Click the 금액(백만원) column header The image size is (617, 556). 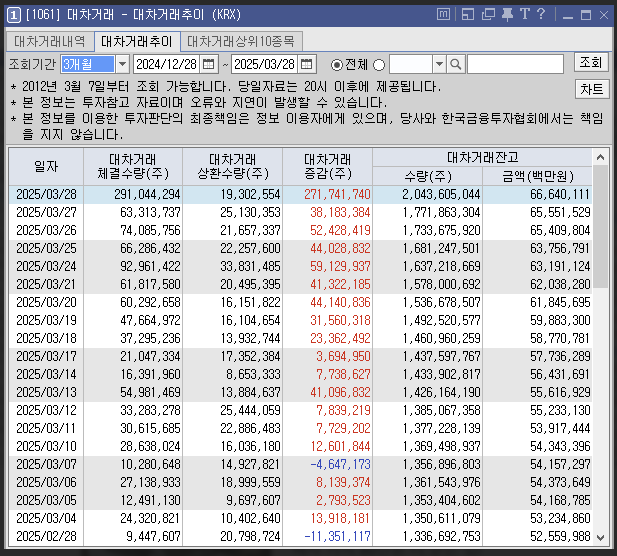pyautogui.click(x=538, y=176)
